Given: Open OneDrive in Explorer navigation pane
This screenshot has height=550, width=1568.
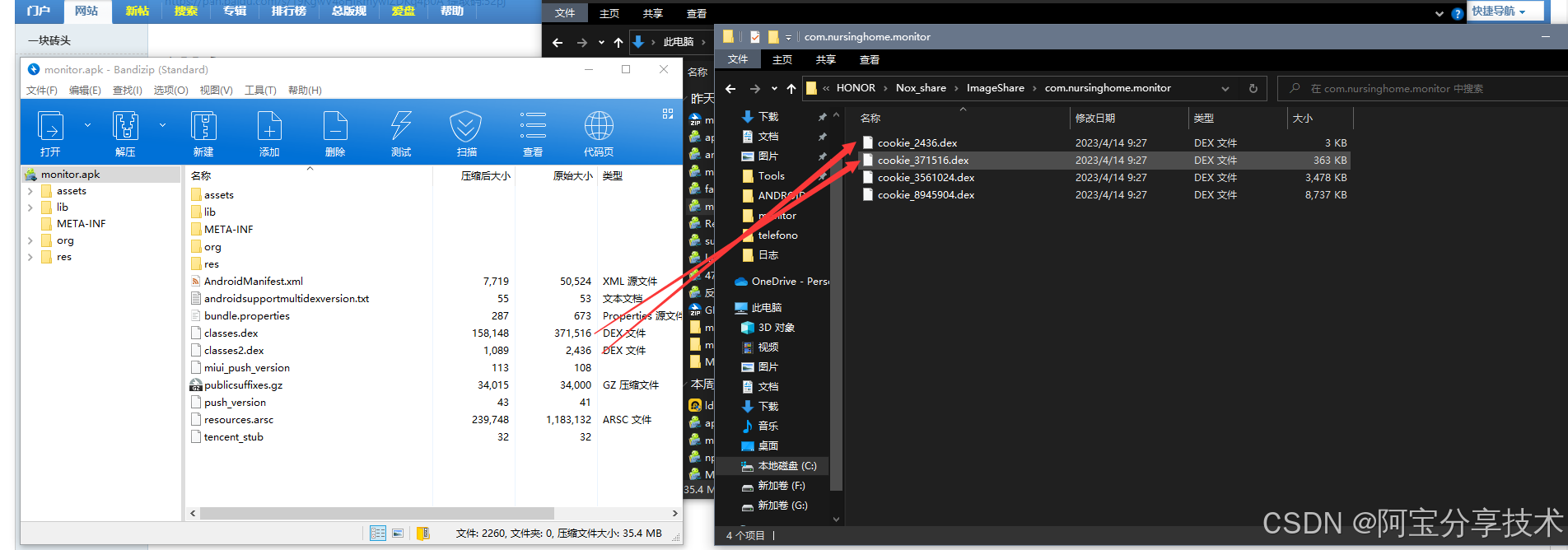Looking at the screenshot, I should 782,281.
